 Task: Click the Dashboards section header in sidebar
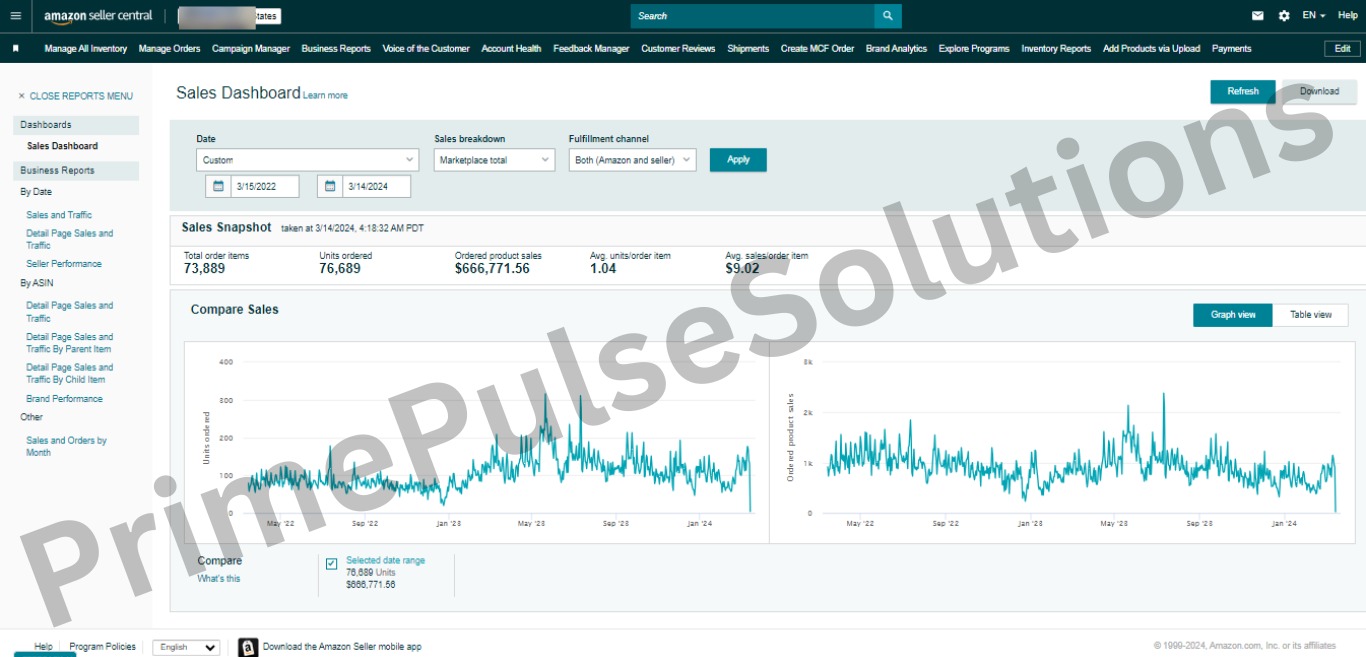(76, 125)
